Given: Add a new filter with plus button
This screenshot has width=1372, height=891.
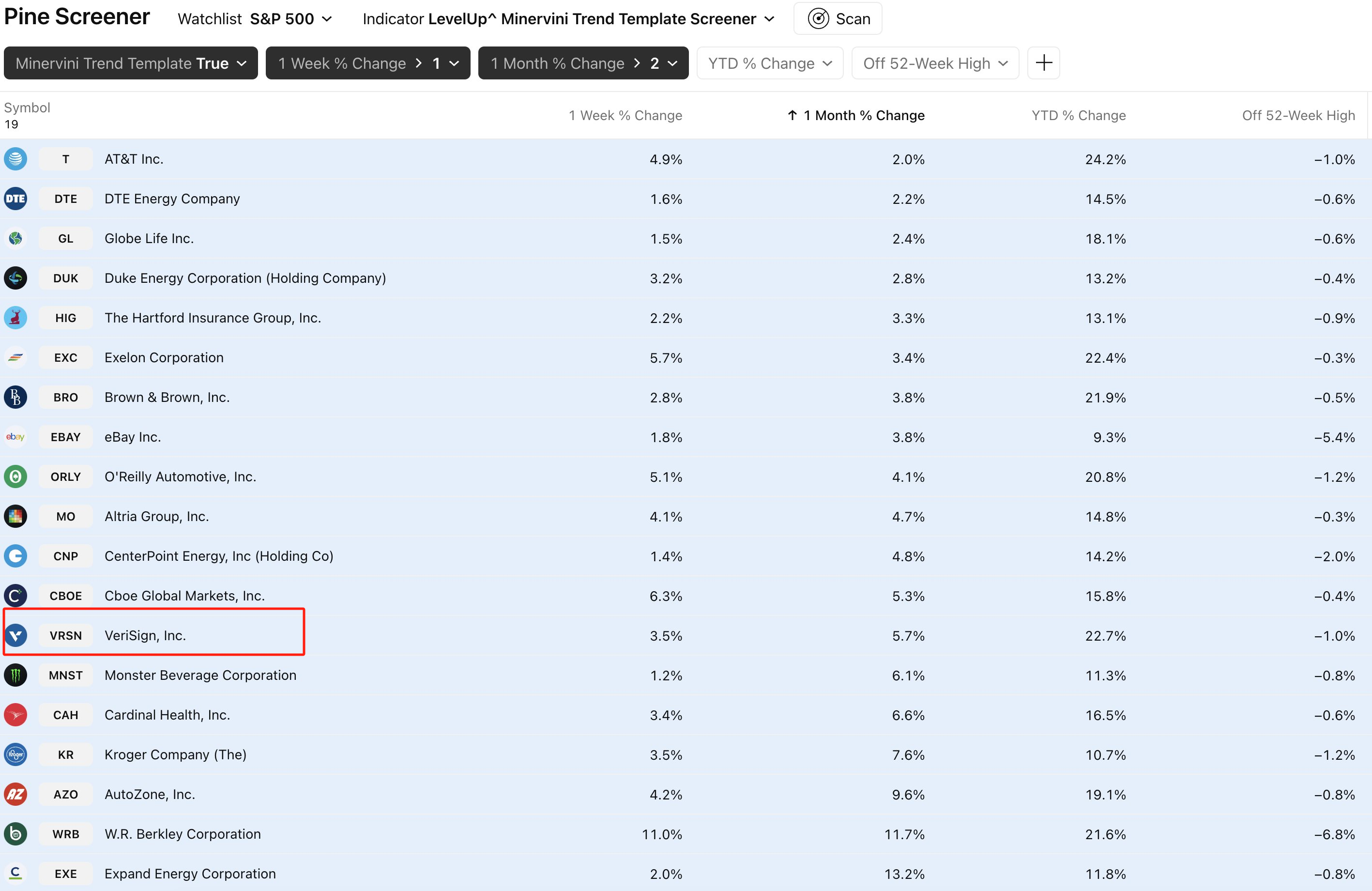Looking at the screenshot, I should 1043,63.
